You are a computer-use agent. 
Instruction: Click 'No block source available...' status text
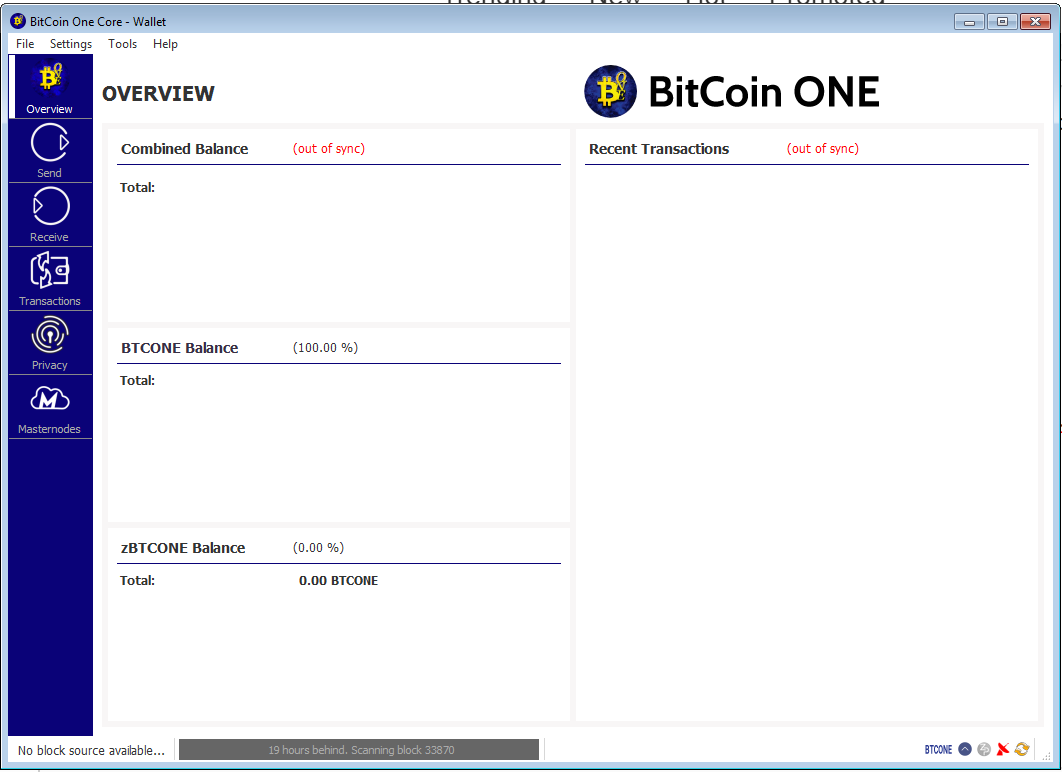click(91, 750)
